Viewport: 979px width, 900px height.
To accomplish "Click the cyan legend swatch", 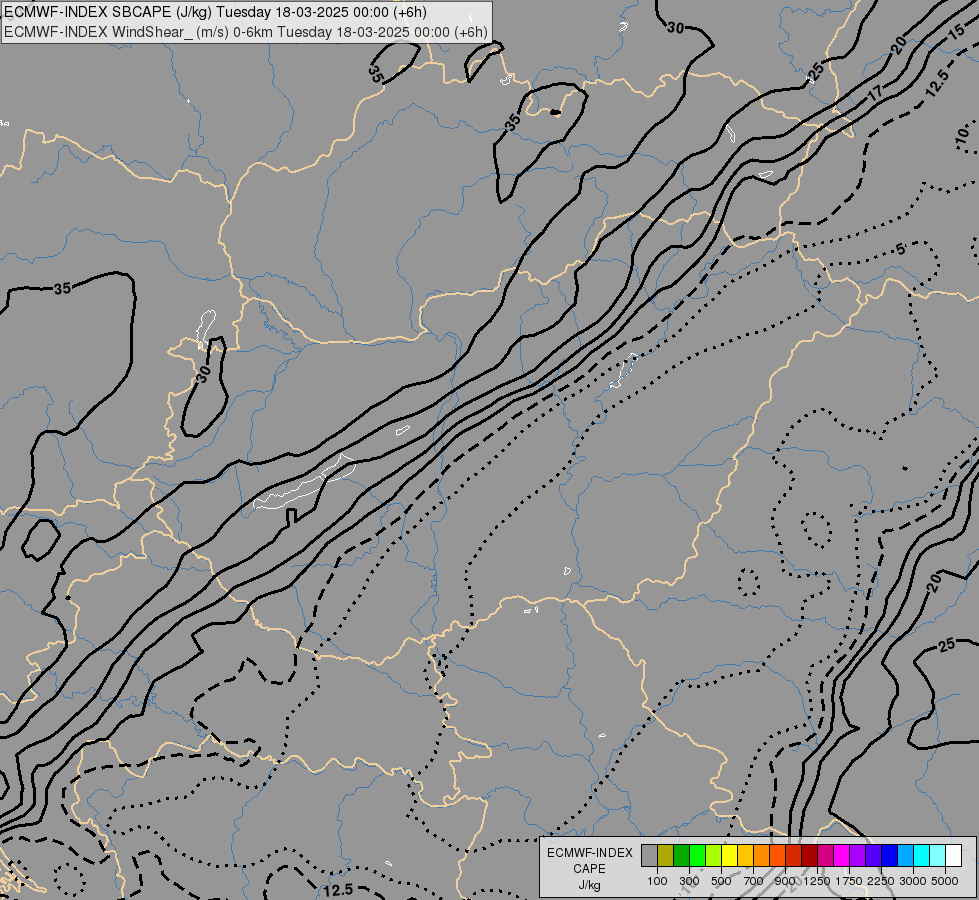I will coord(921,856).
